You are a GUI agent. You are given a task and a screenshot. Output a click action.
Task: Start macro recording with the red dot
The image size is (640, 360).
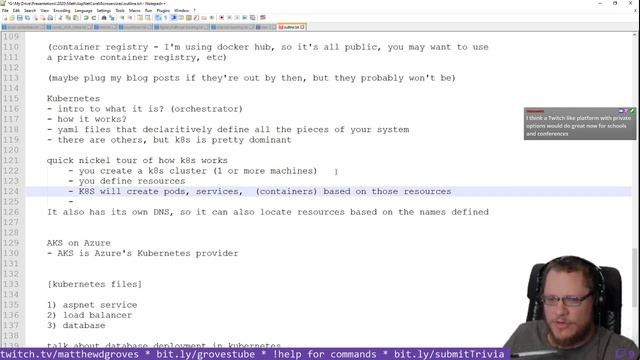pyautogui.click(x=222, y=18)
